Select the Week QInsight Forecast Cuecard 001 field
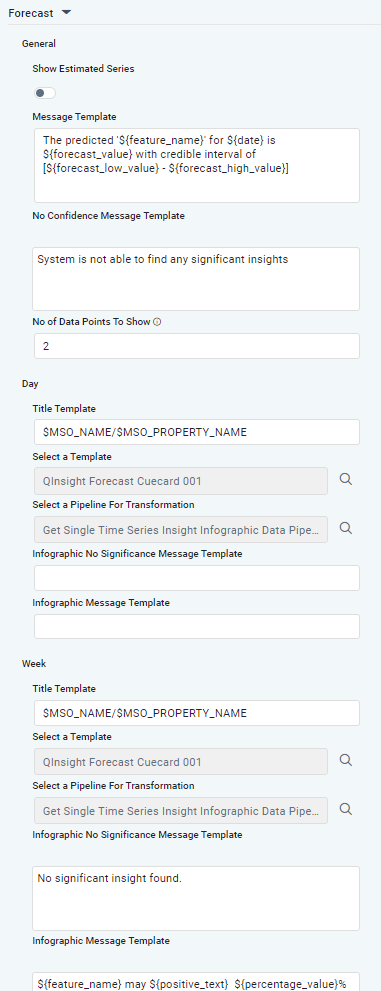The height and width of the screenshot is (991, 381). coord(181,762)
